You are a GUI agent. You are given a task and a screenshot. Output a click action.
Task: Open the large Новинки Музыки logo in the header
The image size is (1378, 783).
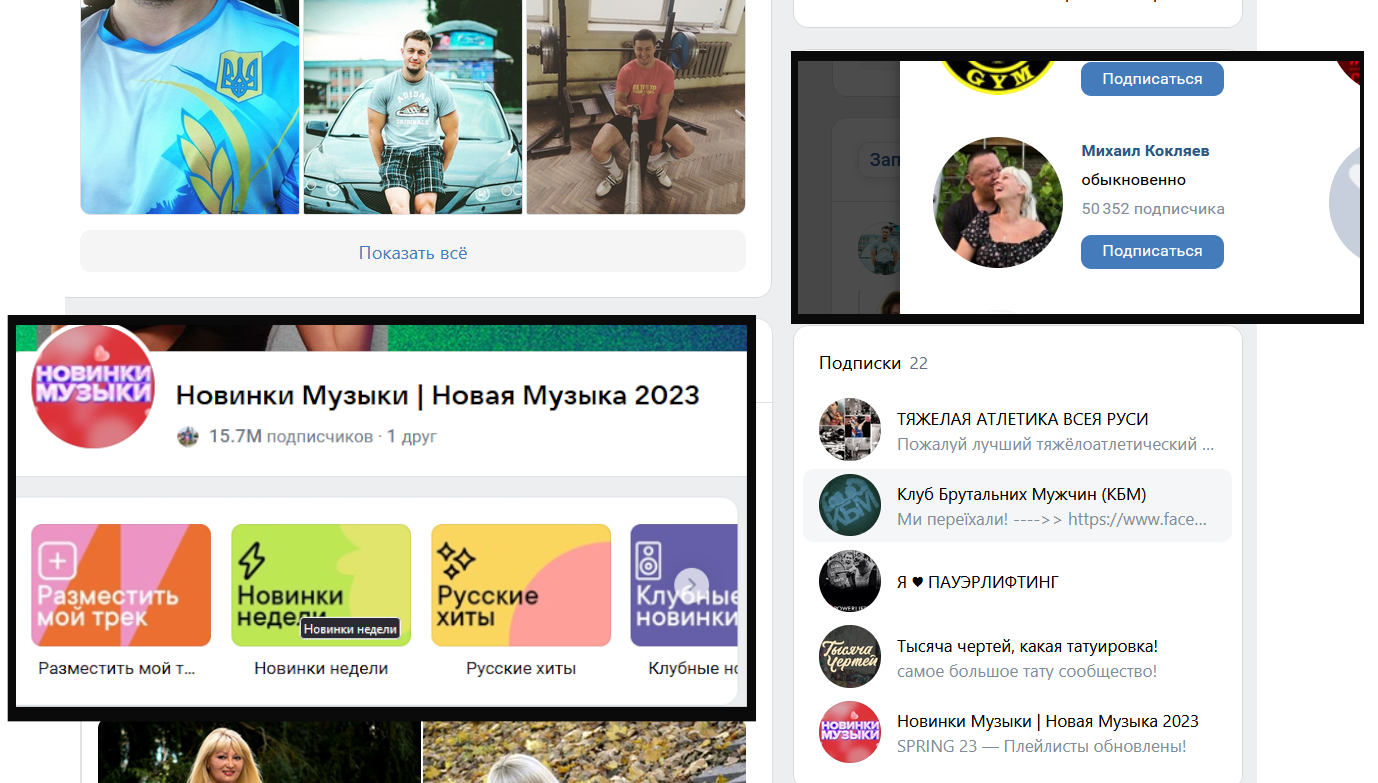(93, 387)
